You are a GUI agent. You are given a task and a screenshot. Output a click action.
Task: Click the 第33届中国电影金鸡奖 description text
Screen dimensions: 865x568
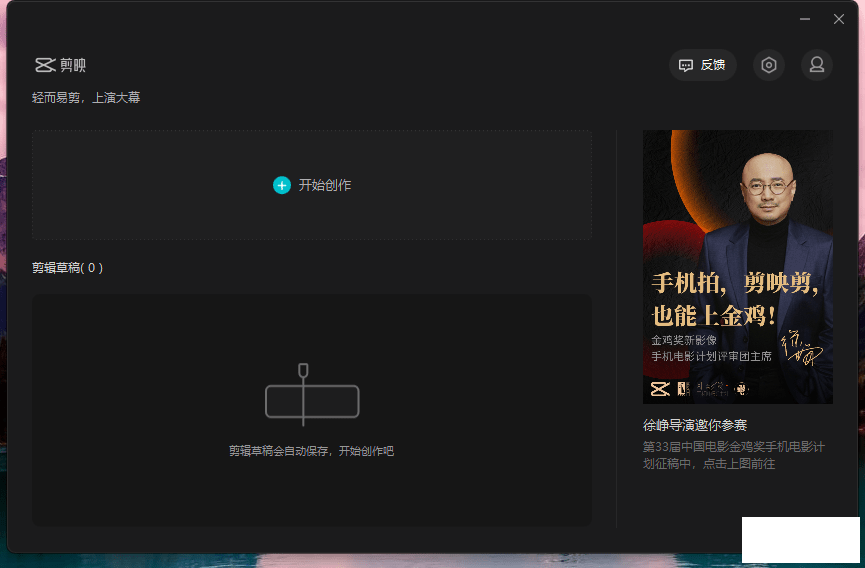pyautogui.click(x=733, y=455)
